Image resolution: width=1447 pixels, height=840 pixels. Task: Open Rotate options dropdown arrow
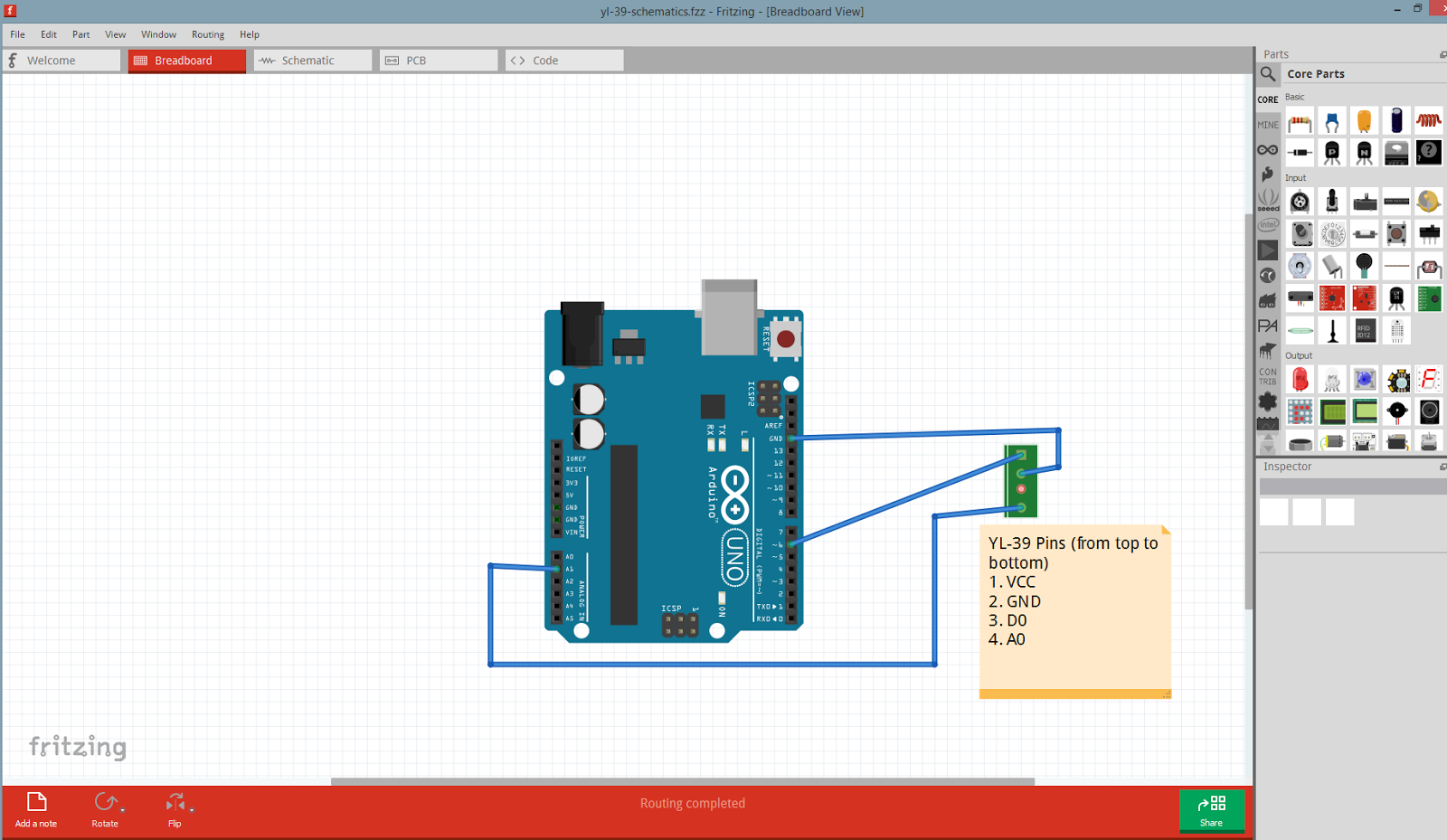(122, 809)
